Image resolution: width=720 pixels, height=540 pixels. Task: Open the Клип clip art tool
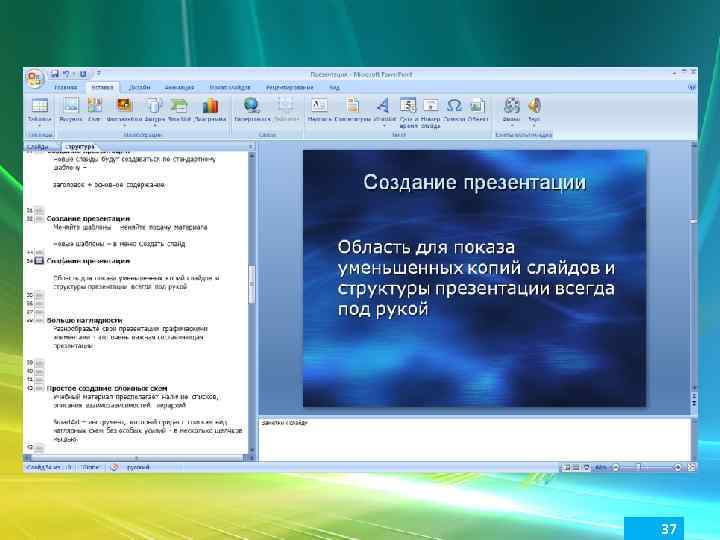95,105
